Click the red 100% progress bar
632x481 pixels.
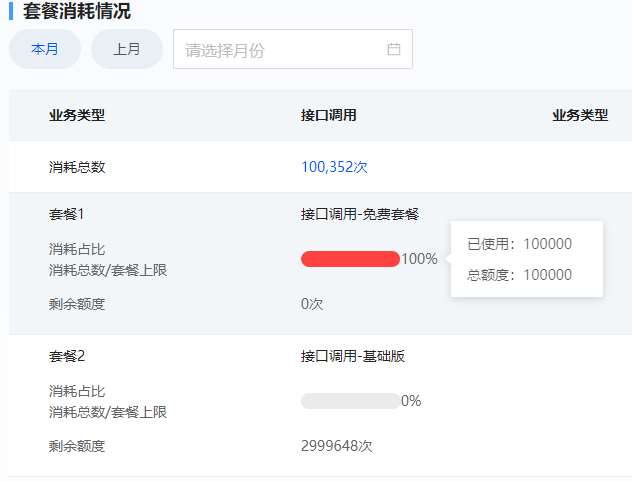[x=350, y=259]
